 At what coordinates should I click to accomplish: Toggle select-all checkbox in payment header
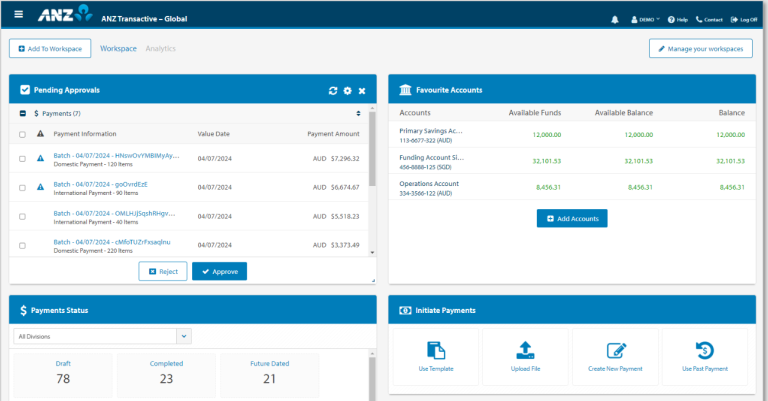(22, 134)
